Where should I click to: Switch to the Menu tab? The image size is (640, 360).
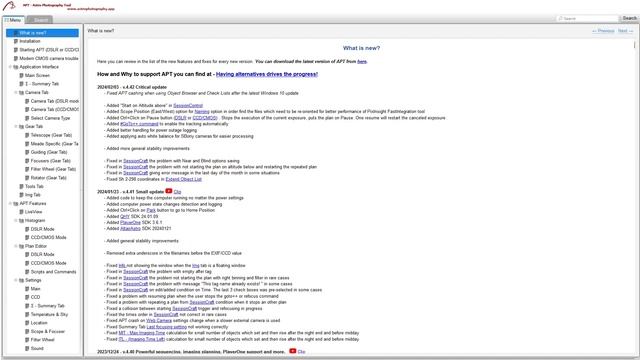[x=13, y=20]
